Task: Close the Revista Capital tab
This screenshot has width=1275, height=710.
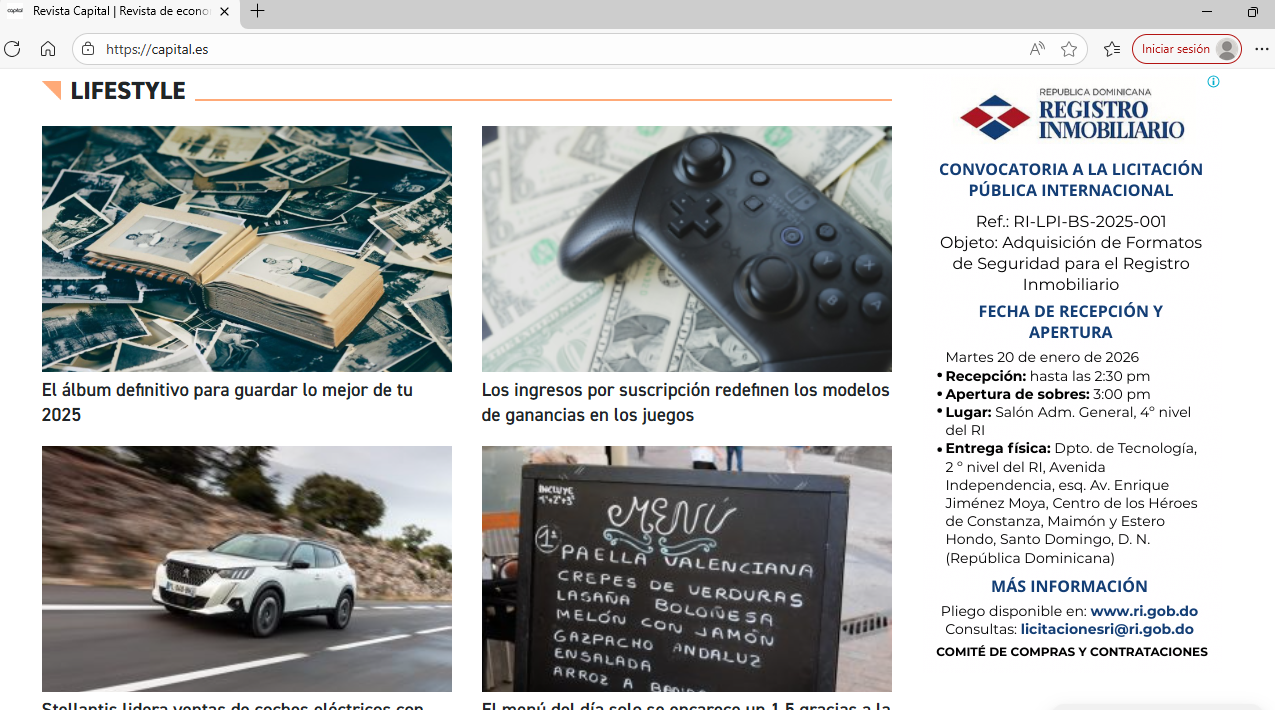Action: tap(225, 12)
